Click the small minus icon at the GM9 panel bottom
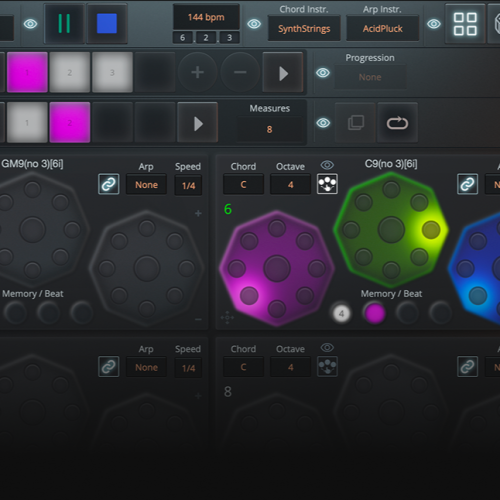This screenshot has width=500, height=500. [x=198, y=319]
